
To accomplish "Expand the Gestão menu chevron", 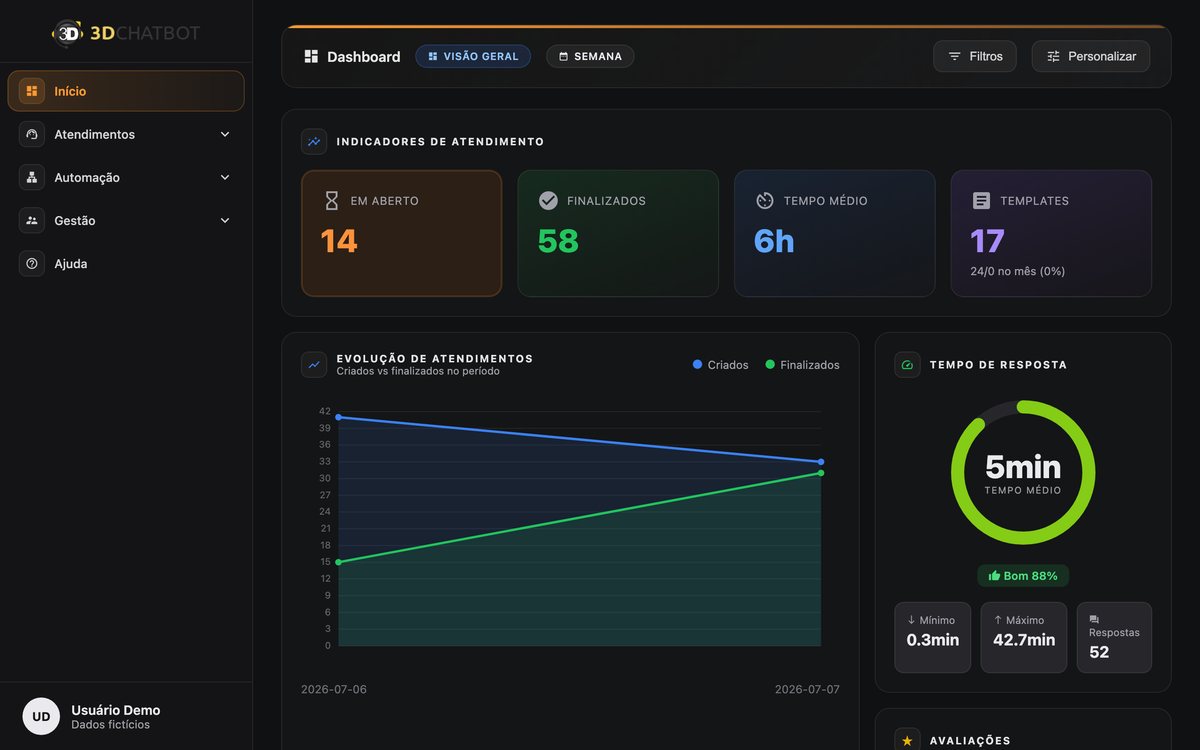I will click(225, 220).
